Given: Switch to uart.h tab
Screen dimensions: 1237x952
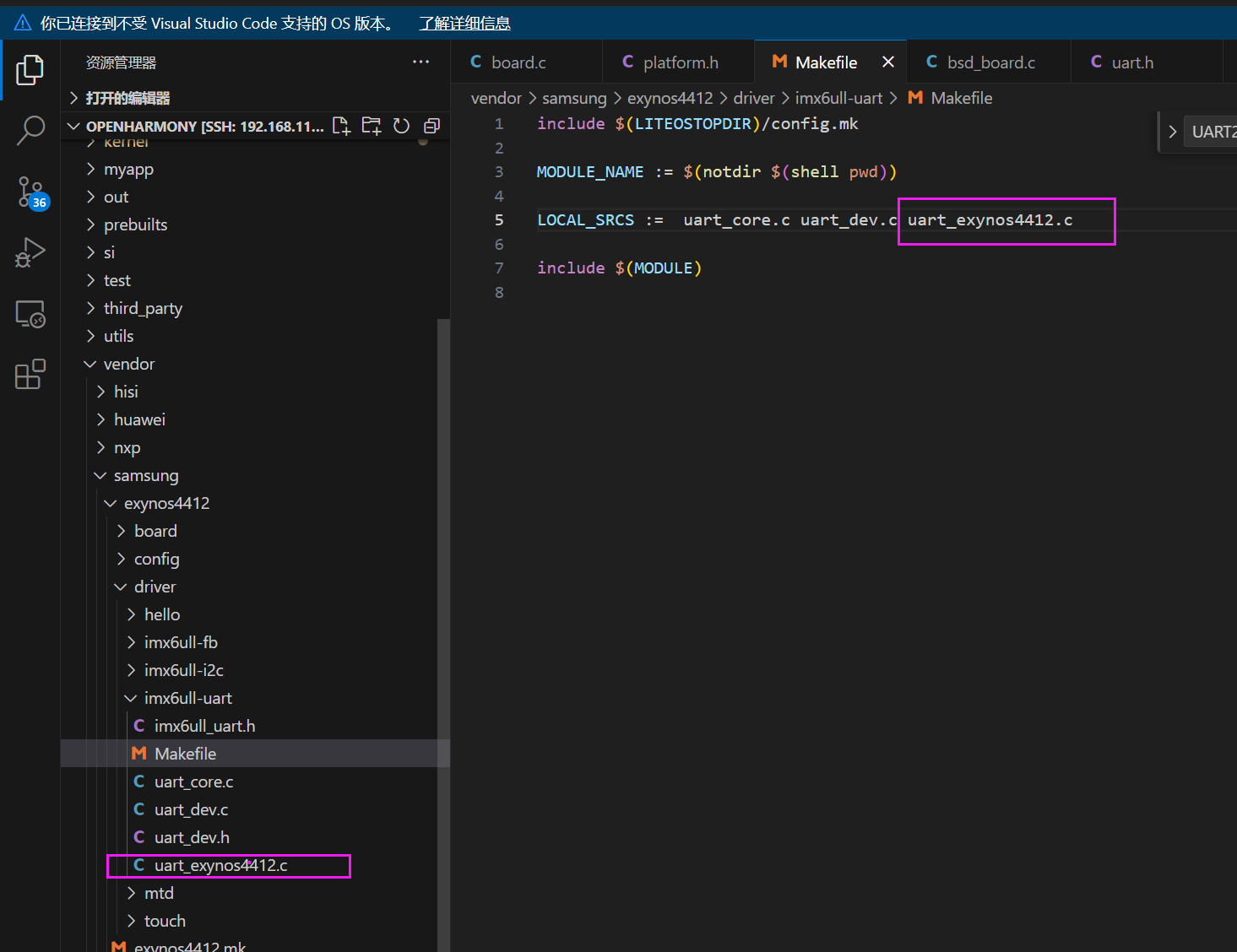Looking at the screenshot, I should (x=1147, y=62).
